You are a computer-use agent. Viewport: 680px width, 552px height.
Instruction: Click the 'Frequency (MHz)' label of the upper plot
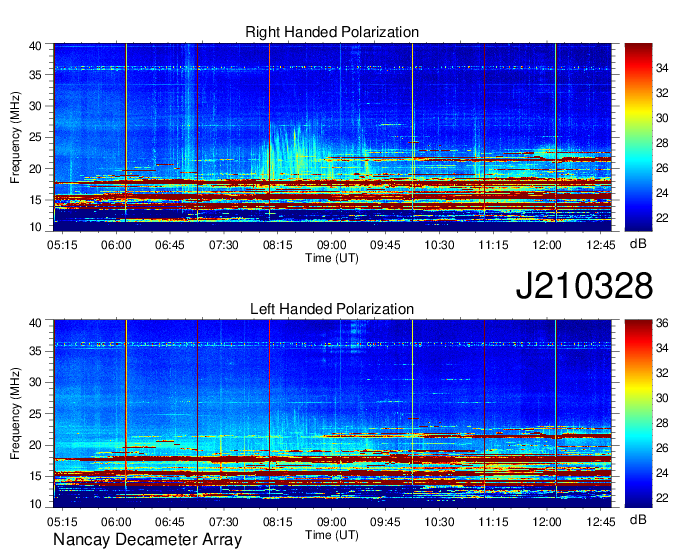(15, 137)
